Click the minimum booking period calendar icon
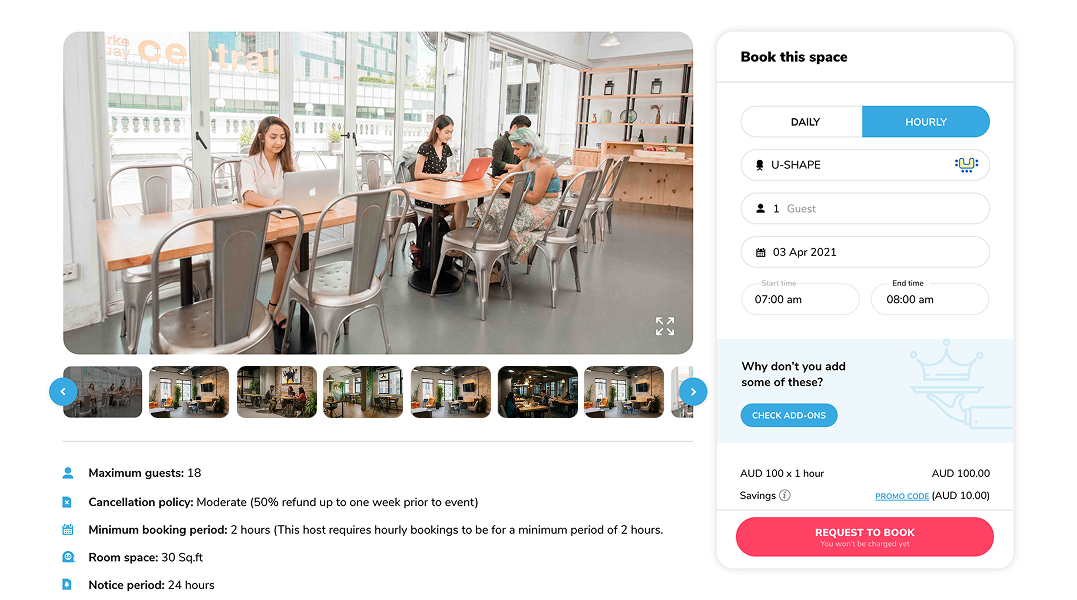This screenshot has height=600, width=1077. coord(68,530)
